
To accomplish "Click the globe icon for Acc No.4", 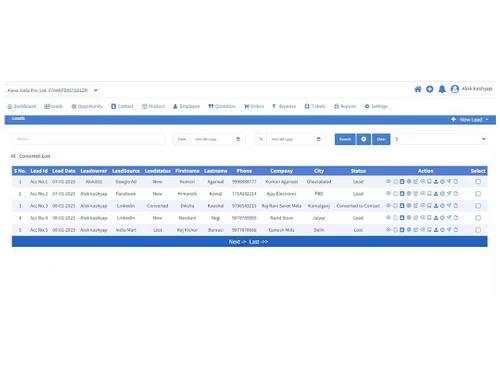I will tap(409, 218).
